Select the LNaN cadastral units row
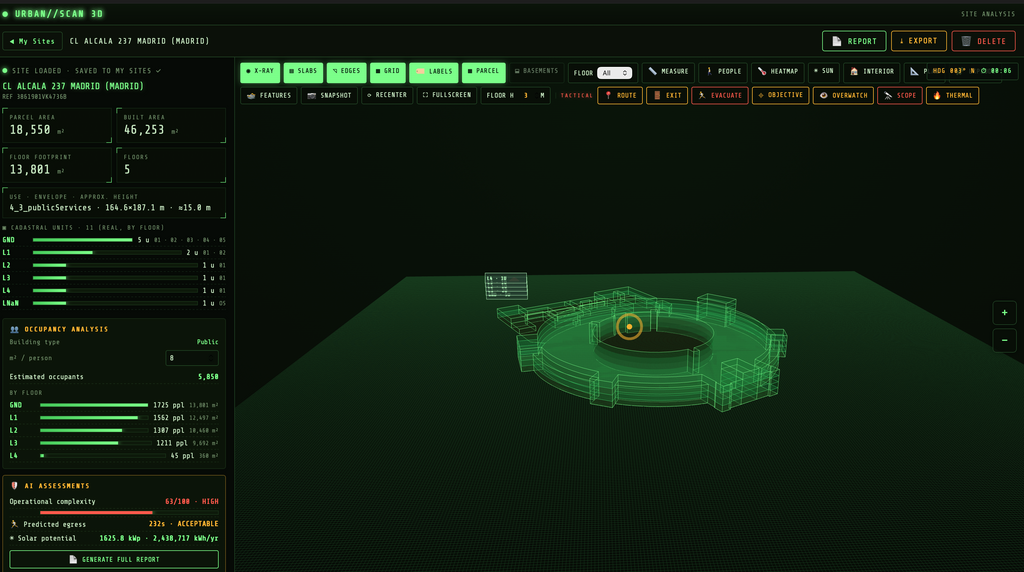 (114, 303)
